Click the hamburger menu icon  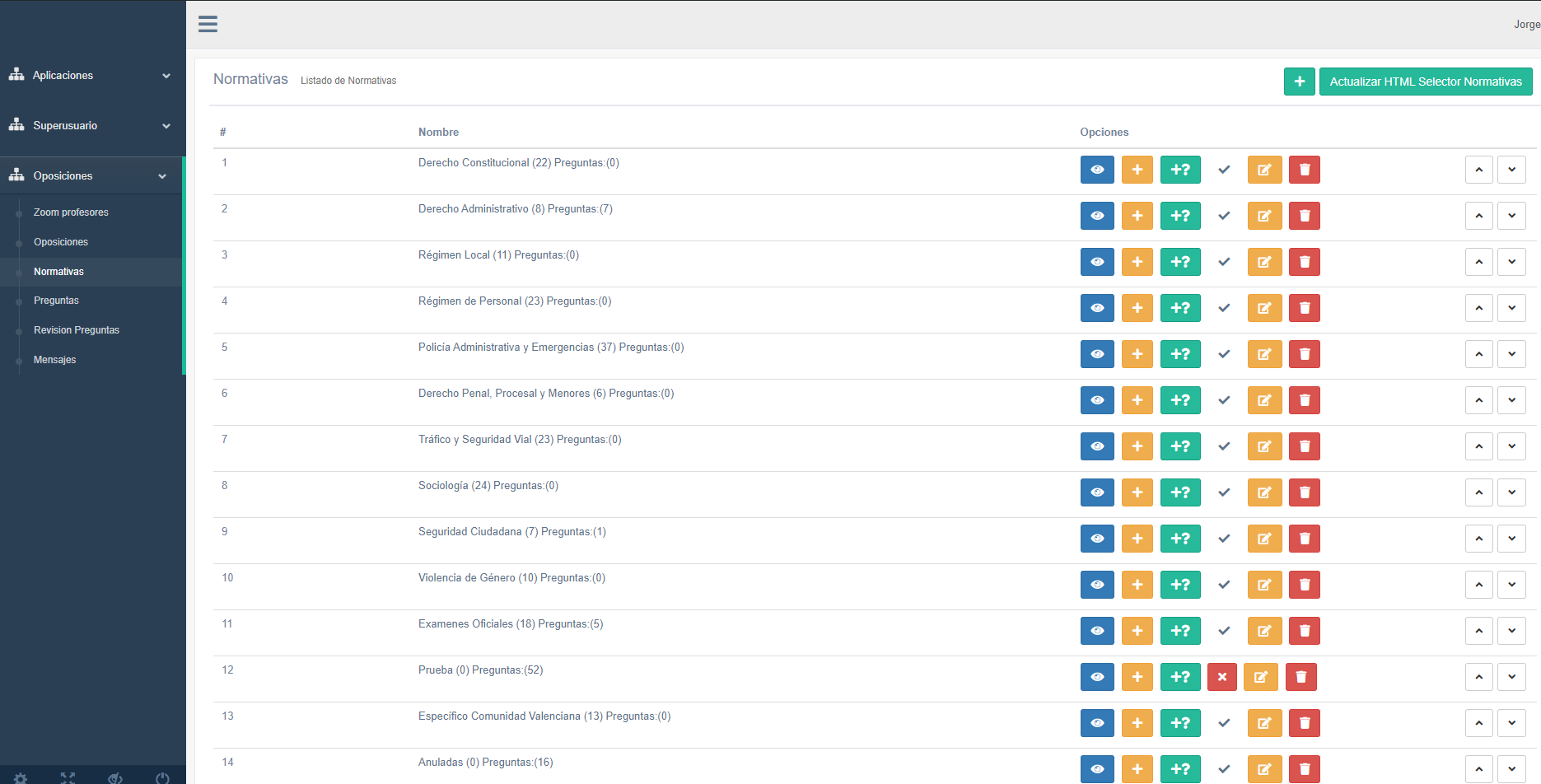[208, 24]
